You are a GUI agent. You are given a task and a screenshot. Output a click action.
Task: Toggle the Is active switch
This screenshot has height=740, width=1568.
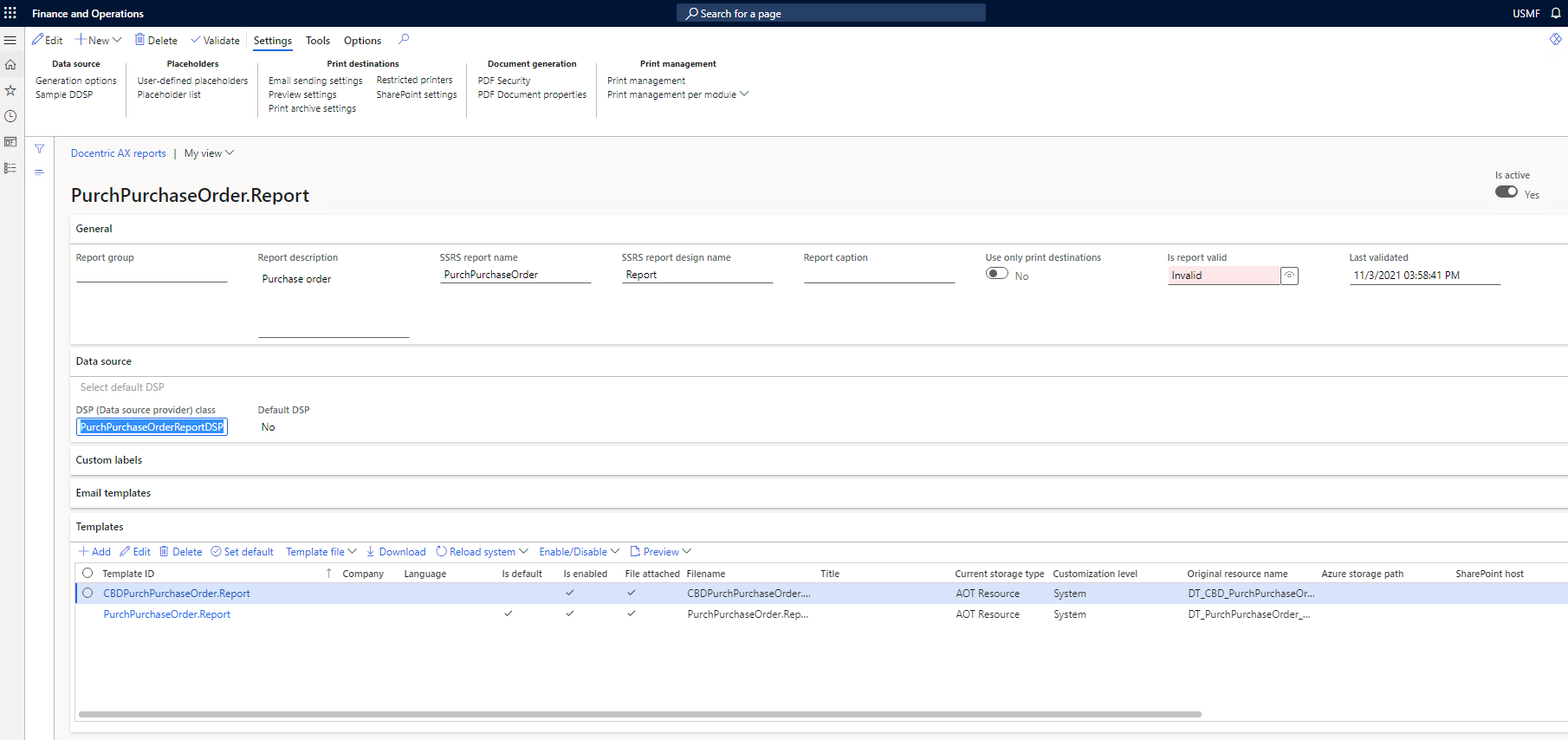(x=1506, y=191)
